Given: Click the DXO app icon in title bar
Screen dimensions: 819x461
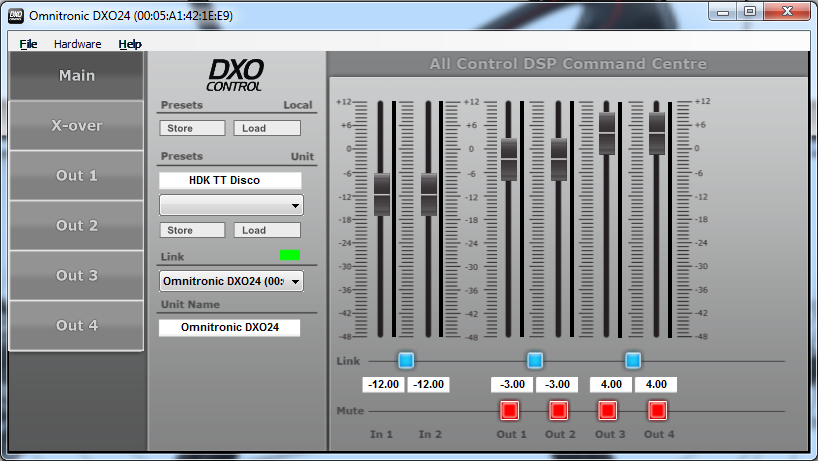Looking at the screenshot, I should (16, 16).
